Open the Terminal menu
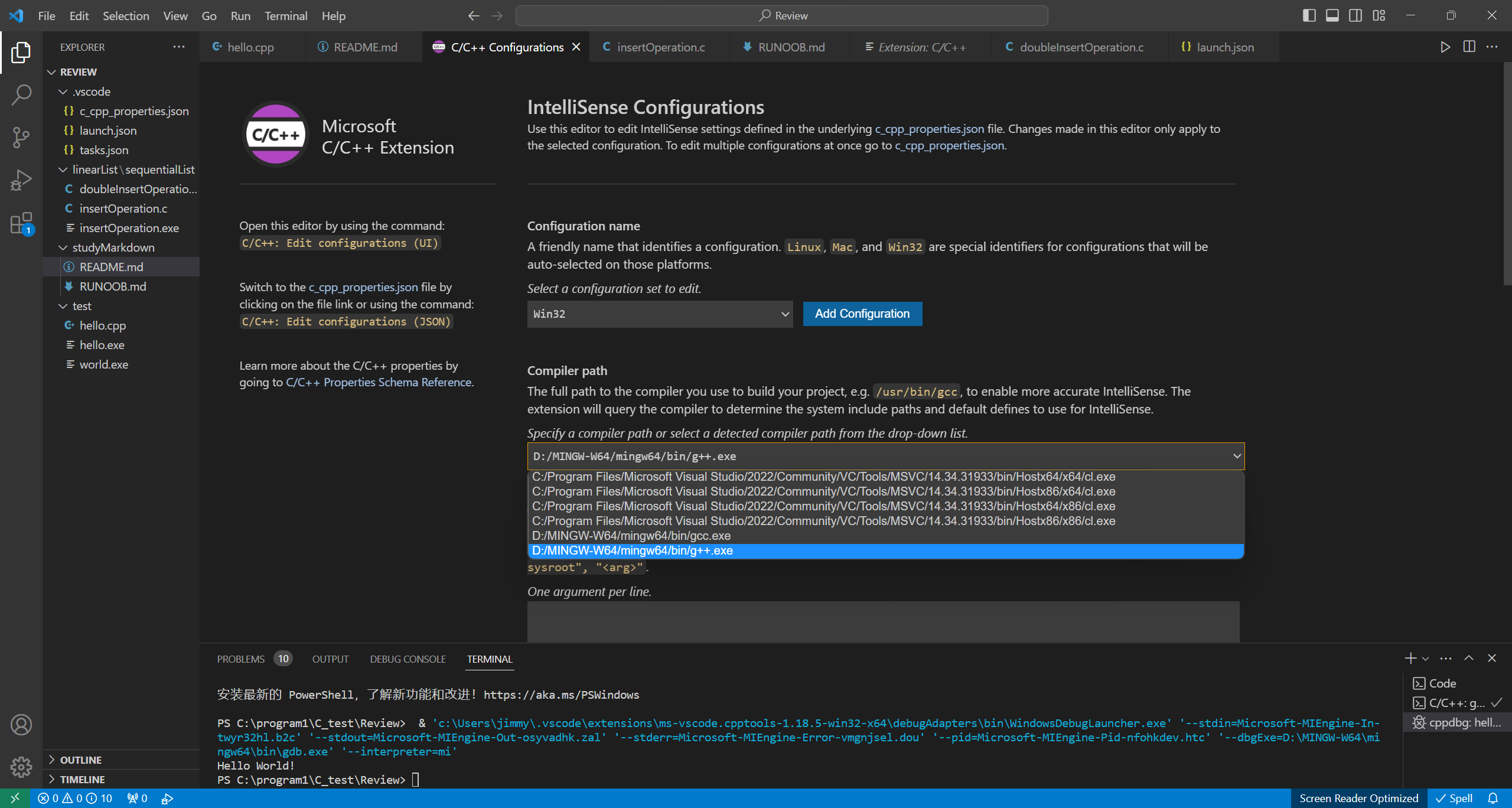 286,16
